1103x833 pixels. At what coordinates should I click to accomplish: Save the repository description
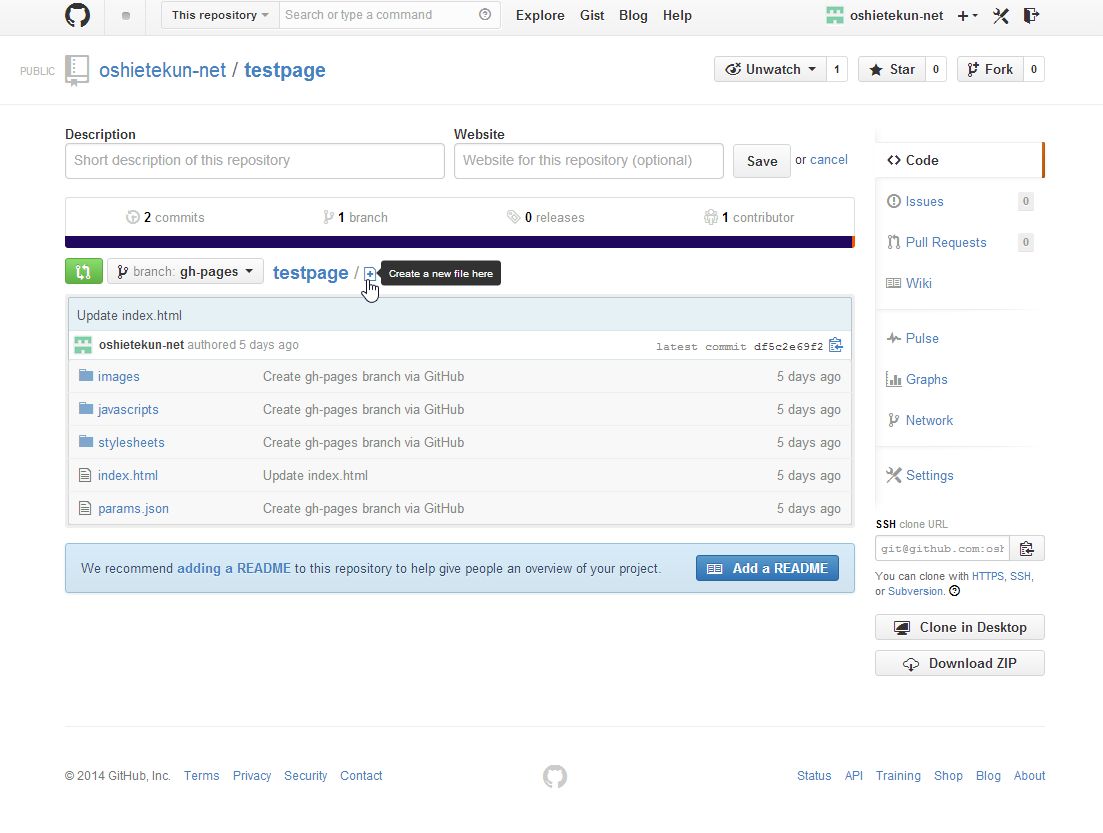pyautogui.click(x=762, y=161)
